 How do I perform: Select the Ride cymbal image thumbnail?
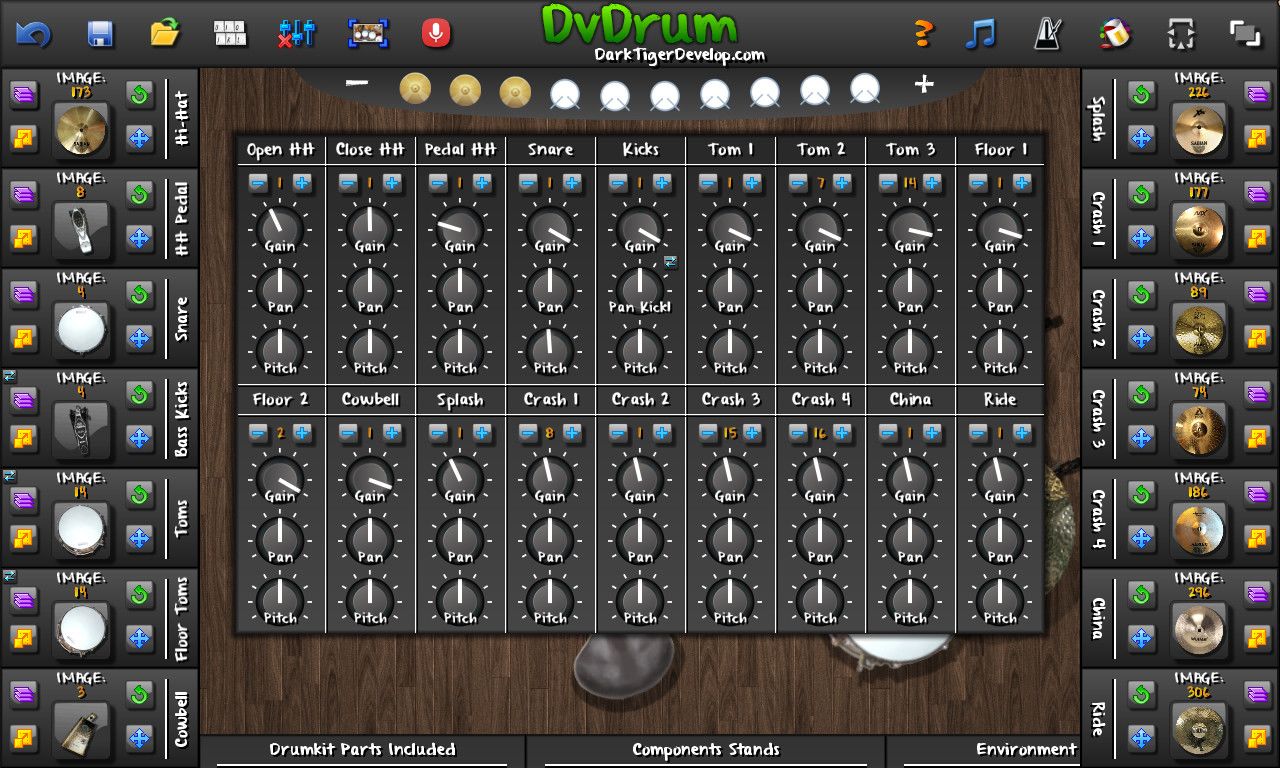[x=1198, y=729]
